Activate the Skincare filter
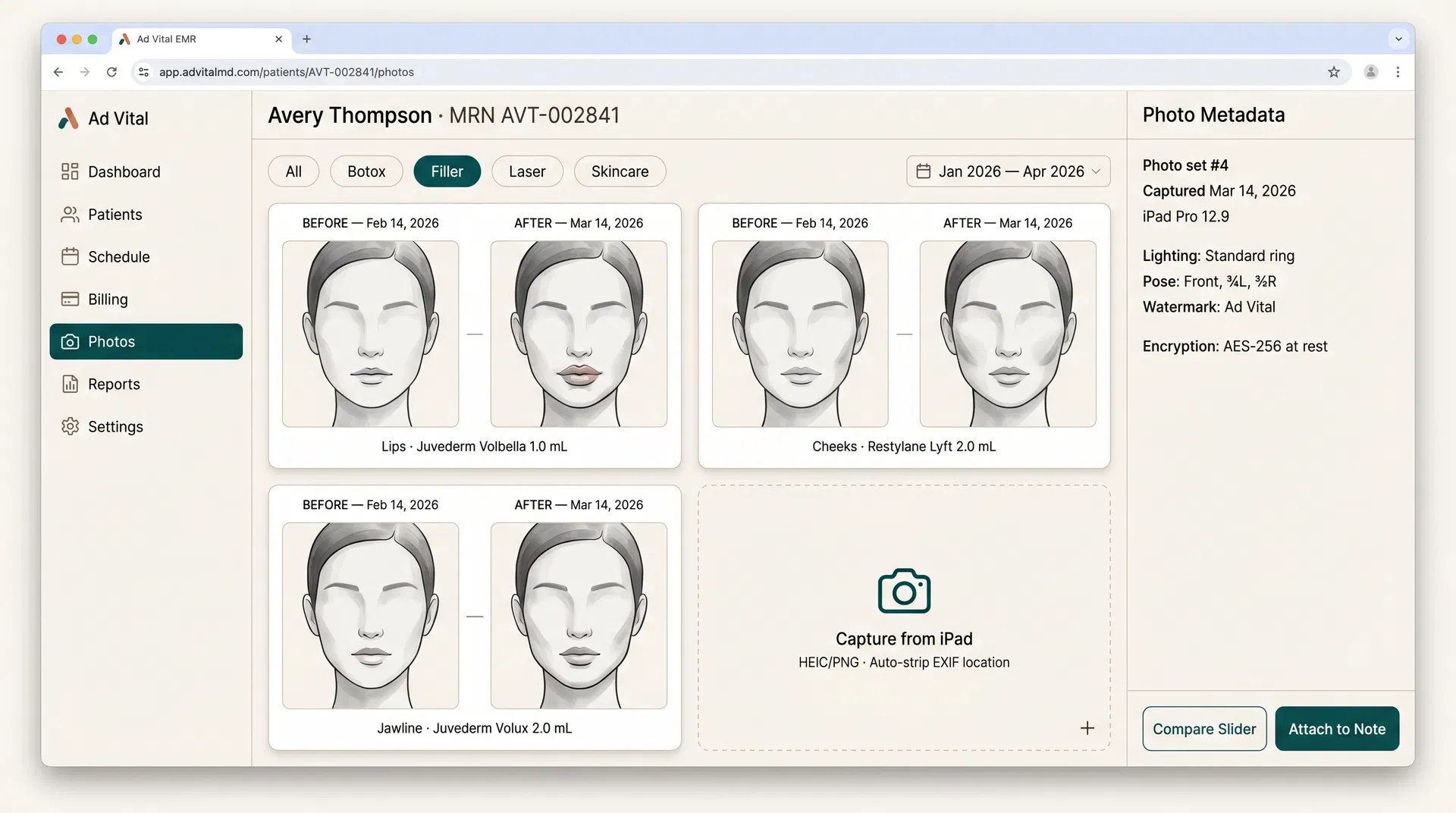The image size is (1456, 813). pos(620,171)
